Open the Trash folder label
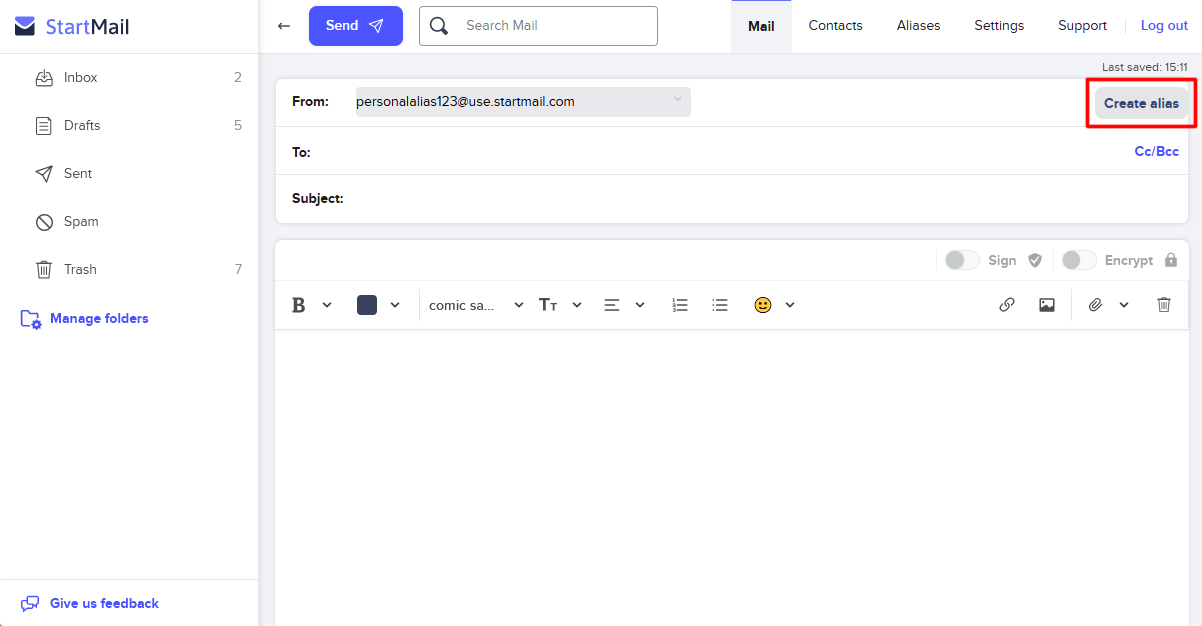The height and width of the screenshot is (626, 1202). coord(80,270)
